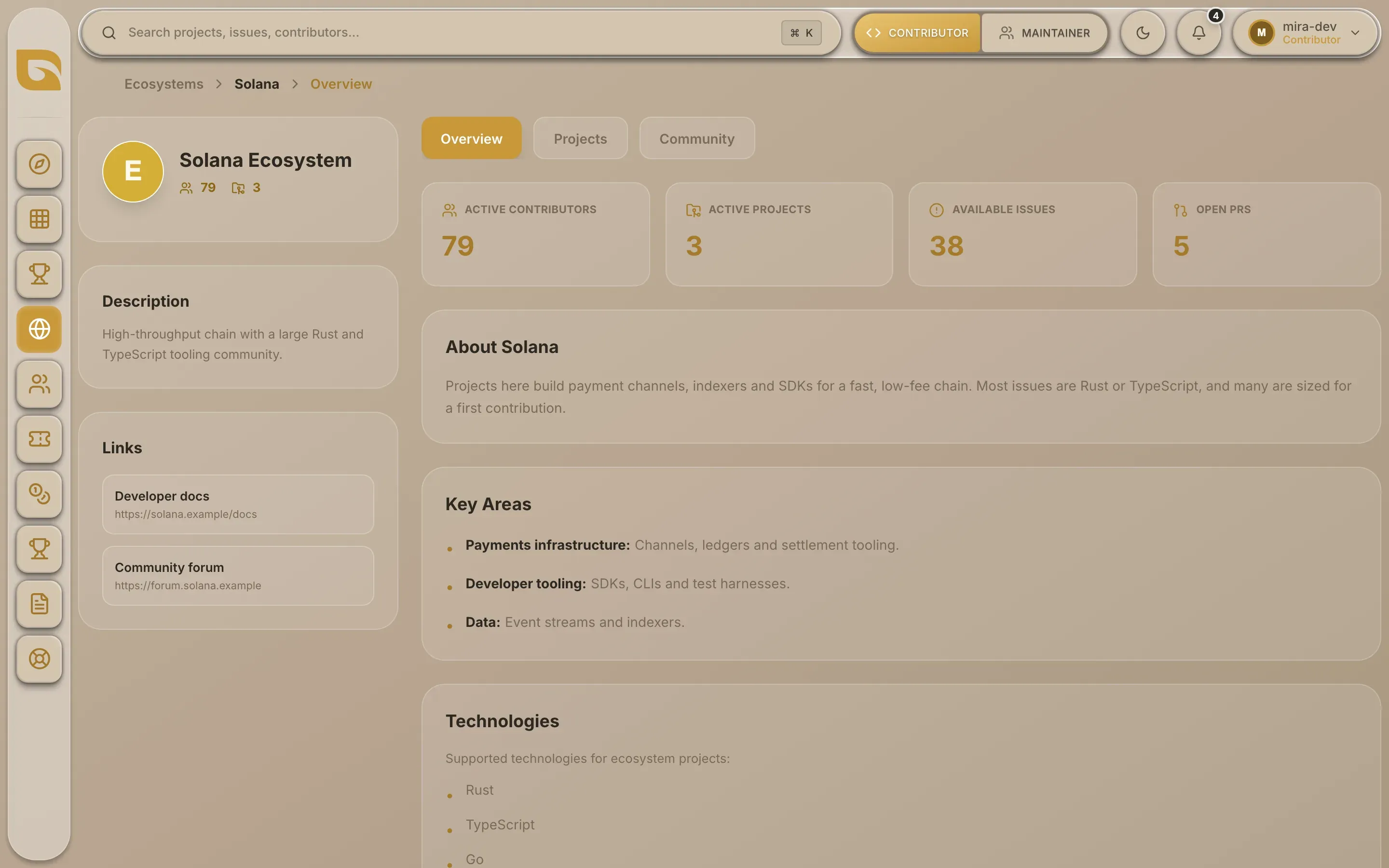Open the compass Discover sidebar icon
Viewport: 1389px width, 868px height.
[39, 164]
